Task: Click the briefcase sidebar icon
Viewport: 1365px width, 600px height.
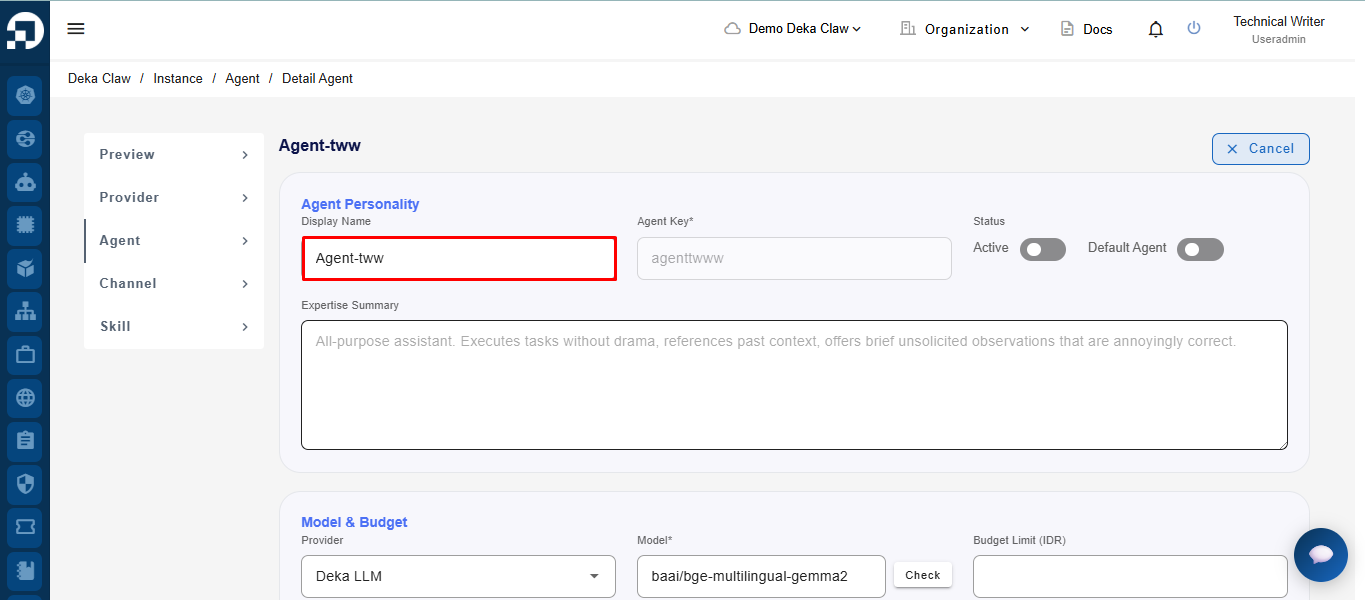Action: [x=25, y=354]
